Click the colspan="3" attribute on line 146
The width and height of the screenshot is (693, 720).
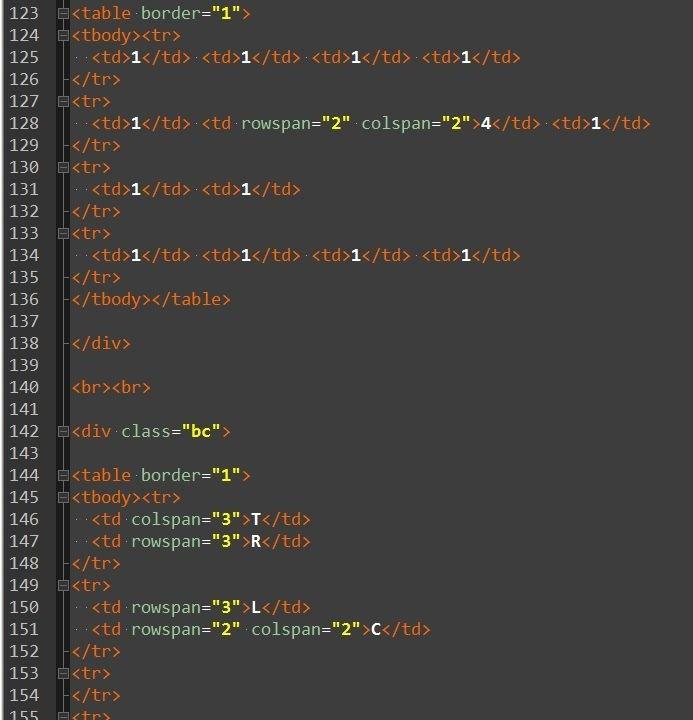point(186,519)
